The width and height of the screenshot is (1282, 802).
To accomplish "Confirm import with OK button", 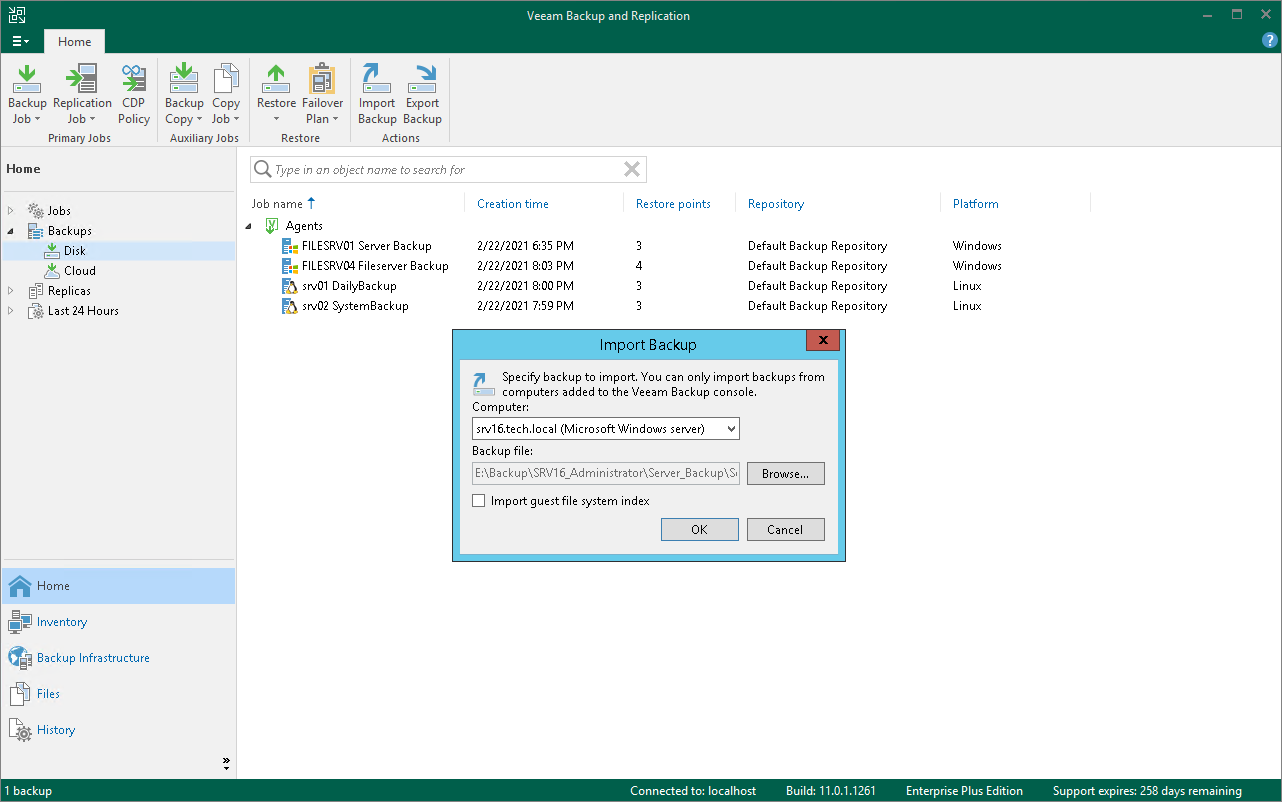I will [x=700, y=530].
